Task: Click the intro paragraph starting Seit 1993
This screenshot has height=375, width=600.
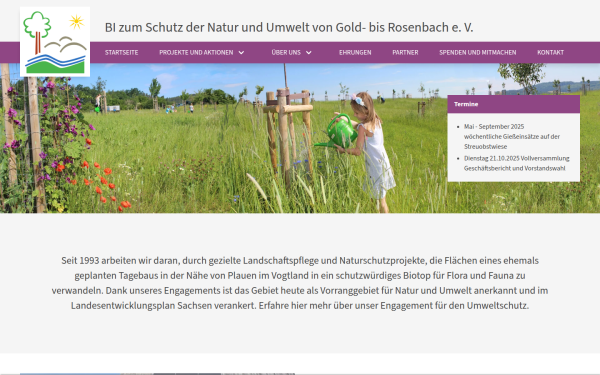Action: tap(300, 283)
